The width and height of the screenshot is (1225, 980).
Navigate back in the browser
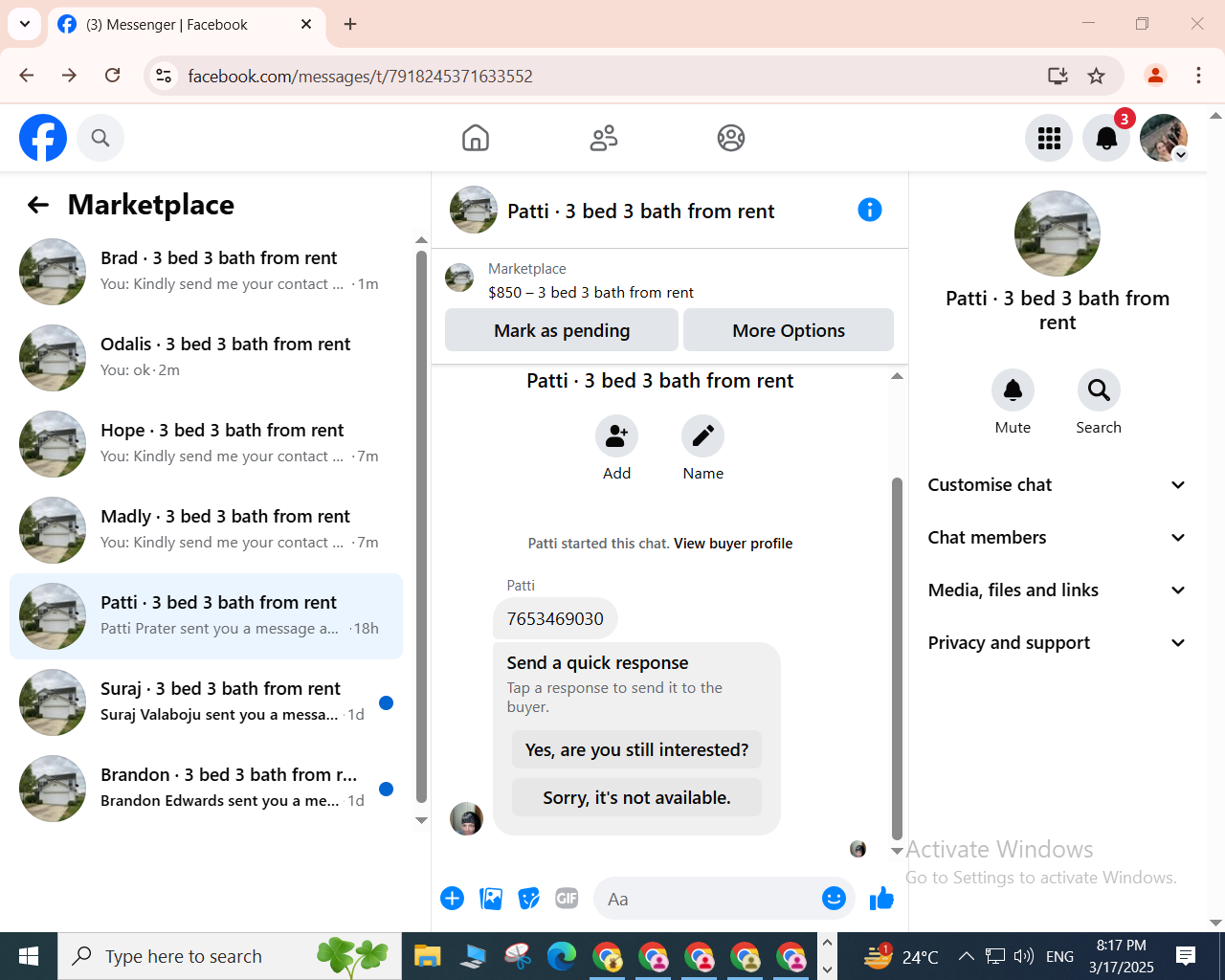click(x=27, y=76)
